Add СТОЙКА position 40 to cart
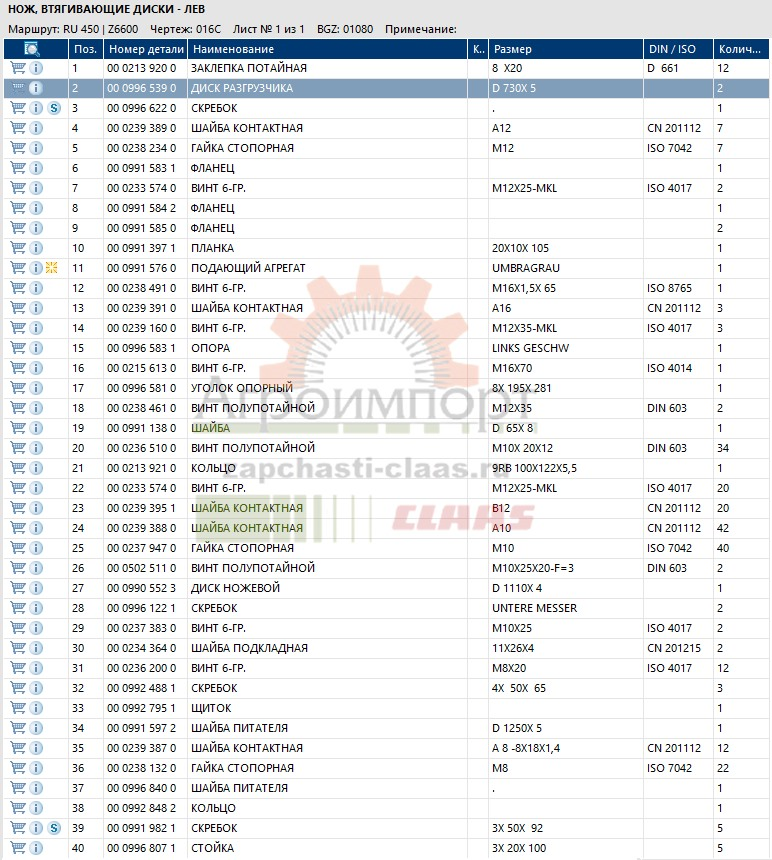772x860 pixels. (x=18, y=848)
